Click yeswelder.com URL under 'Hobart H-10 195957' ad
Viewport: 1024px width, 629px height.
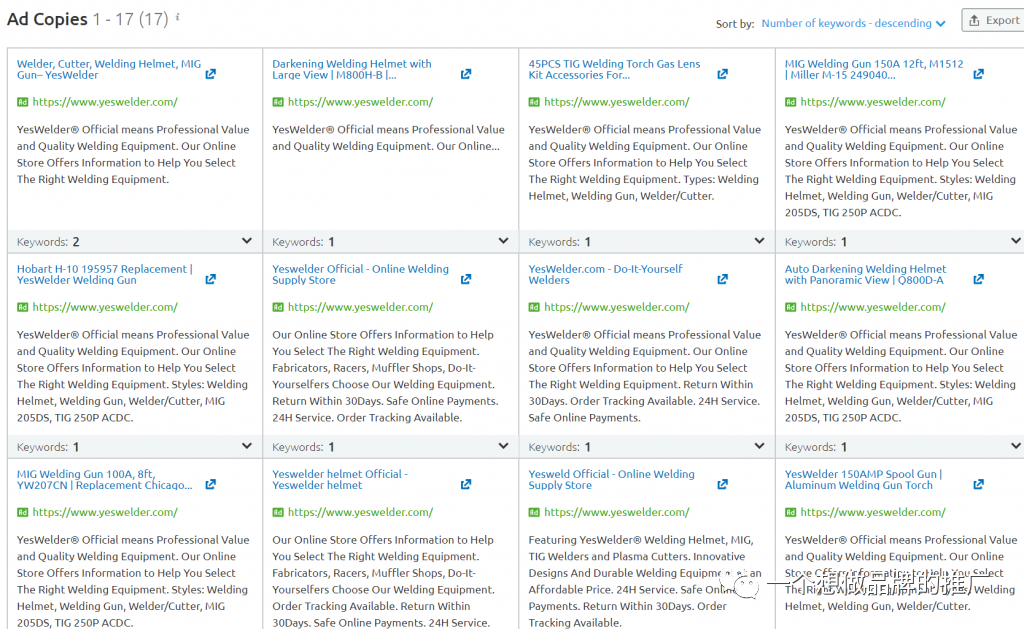pyautogui.click(x=105, y=307)
